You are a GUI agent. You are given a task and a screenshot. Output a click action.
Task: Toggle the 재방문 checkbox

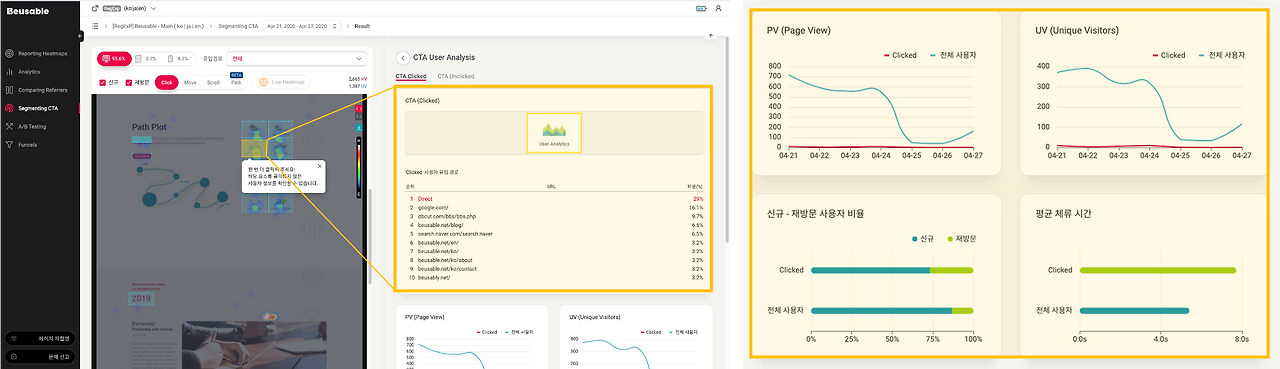tap(129, 82)
